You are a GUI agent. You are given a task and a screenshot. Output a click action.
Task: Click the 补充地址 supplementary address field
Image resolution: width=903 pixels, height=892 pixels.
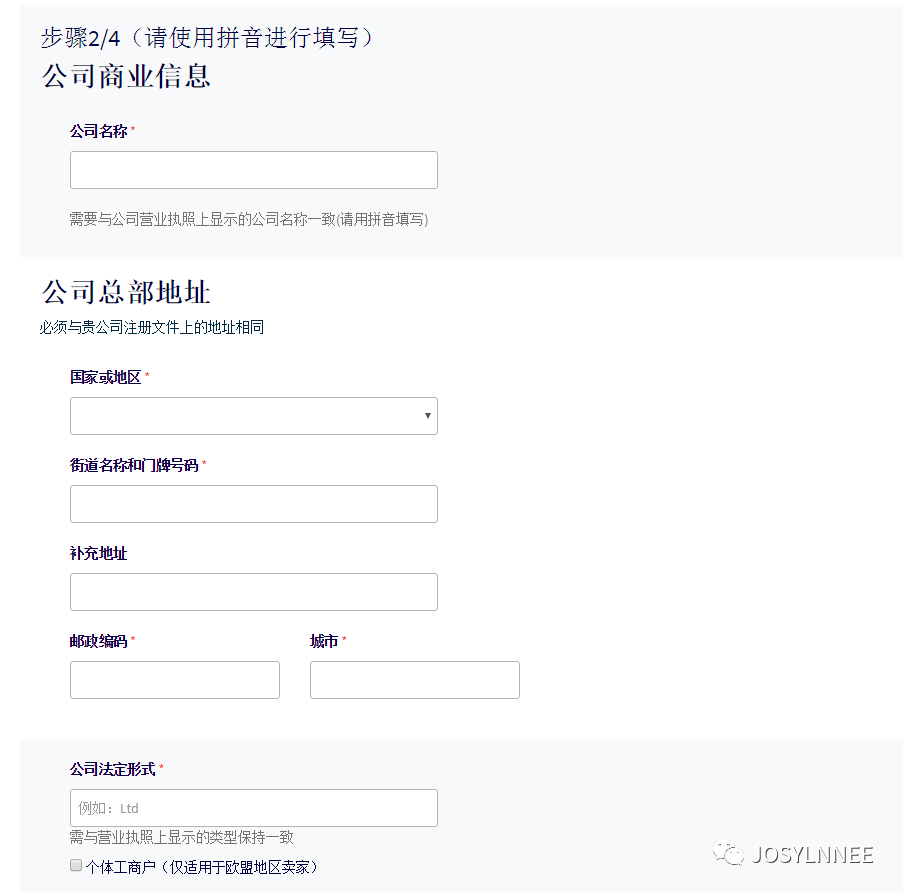point(253,592)
